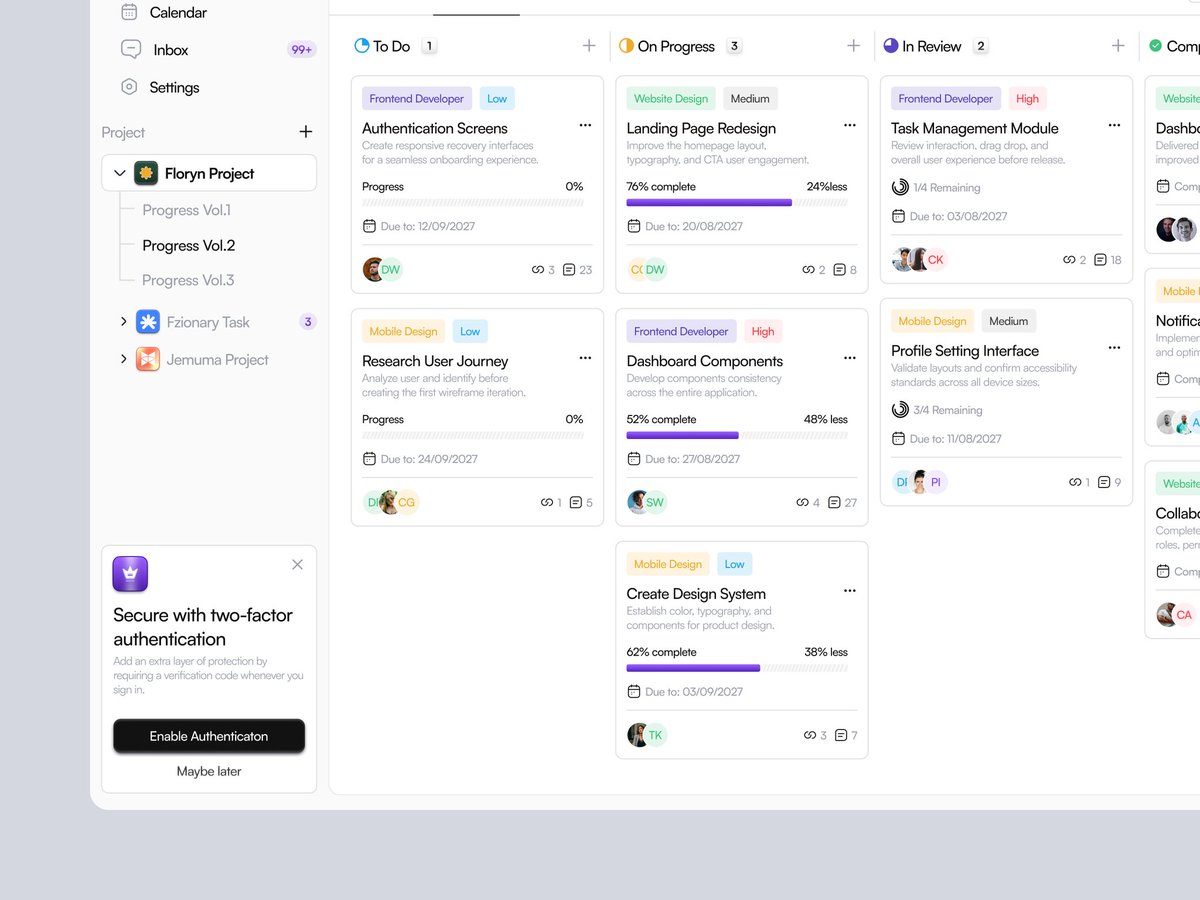1200x900 pixels.
Task: Click the comments icon on Authentication Screens card
Action: 569,270
